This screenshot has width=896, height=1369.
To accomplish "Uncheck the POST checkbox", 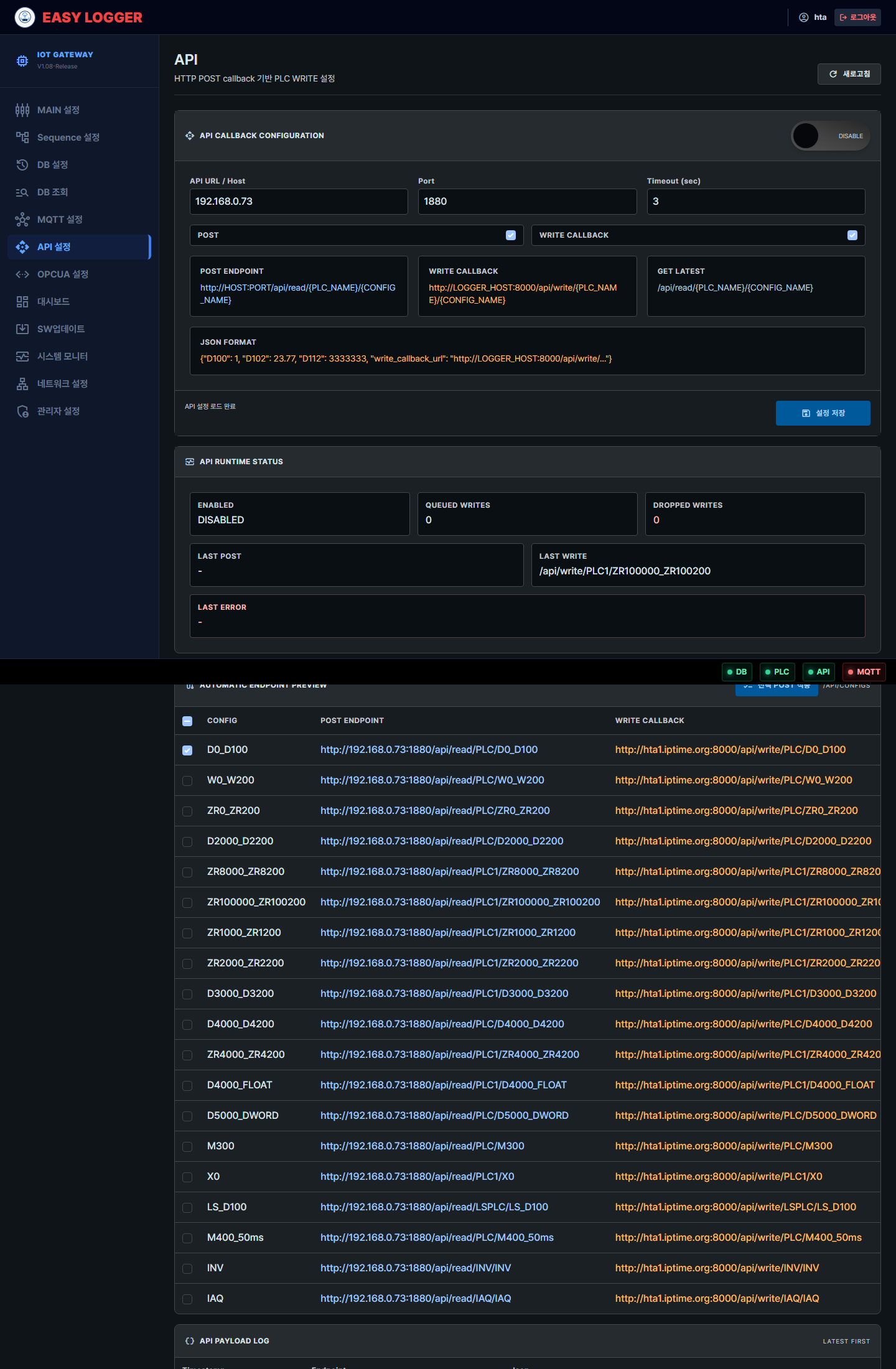I will [x=511, y=235].
